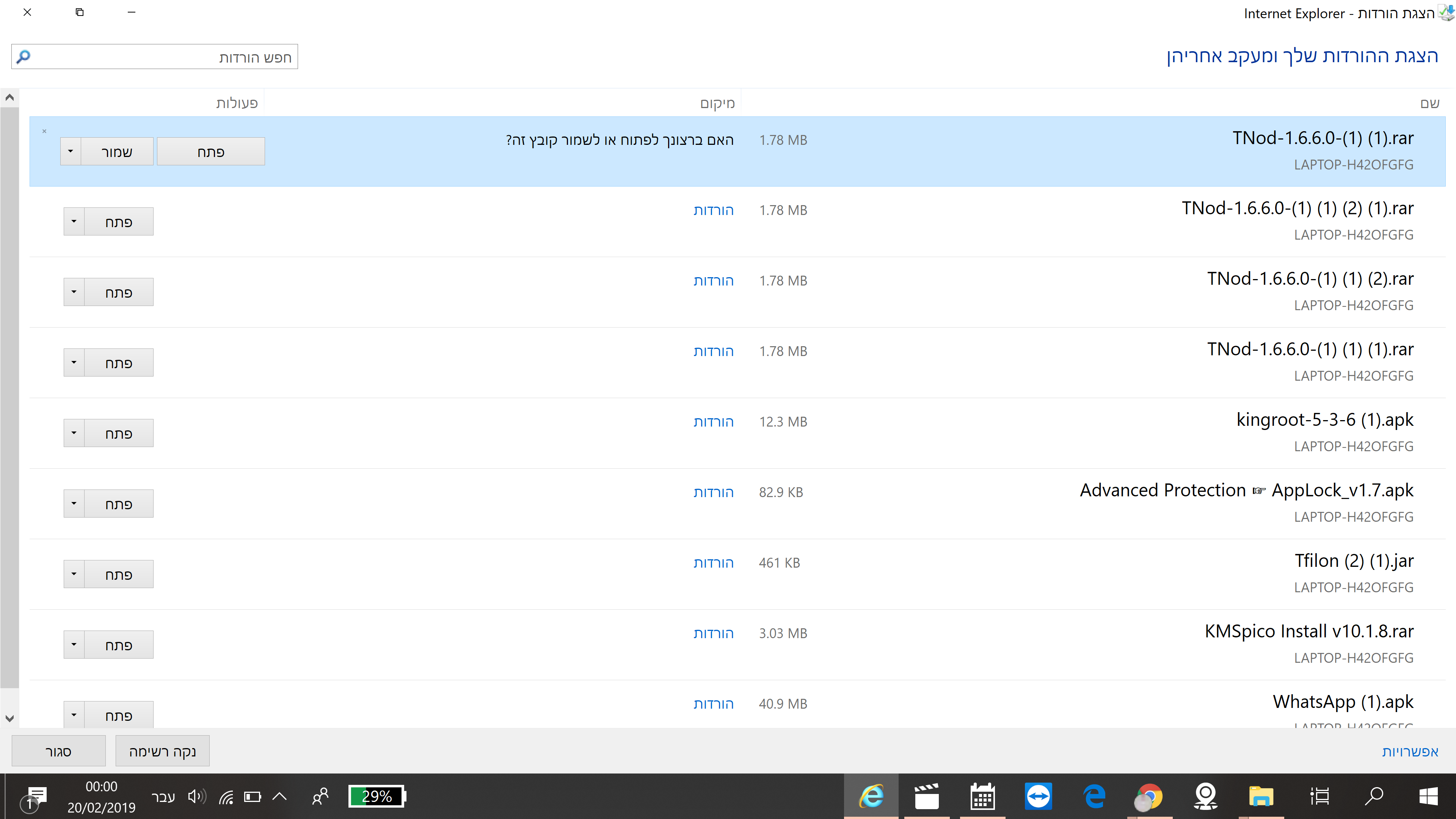Click פתח (Open) for KMSpico Install v10.1.8.rar

[119, 645]
